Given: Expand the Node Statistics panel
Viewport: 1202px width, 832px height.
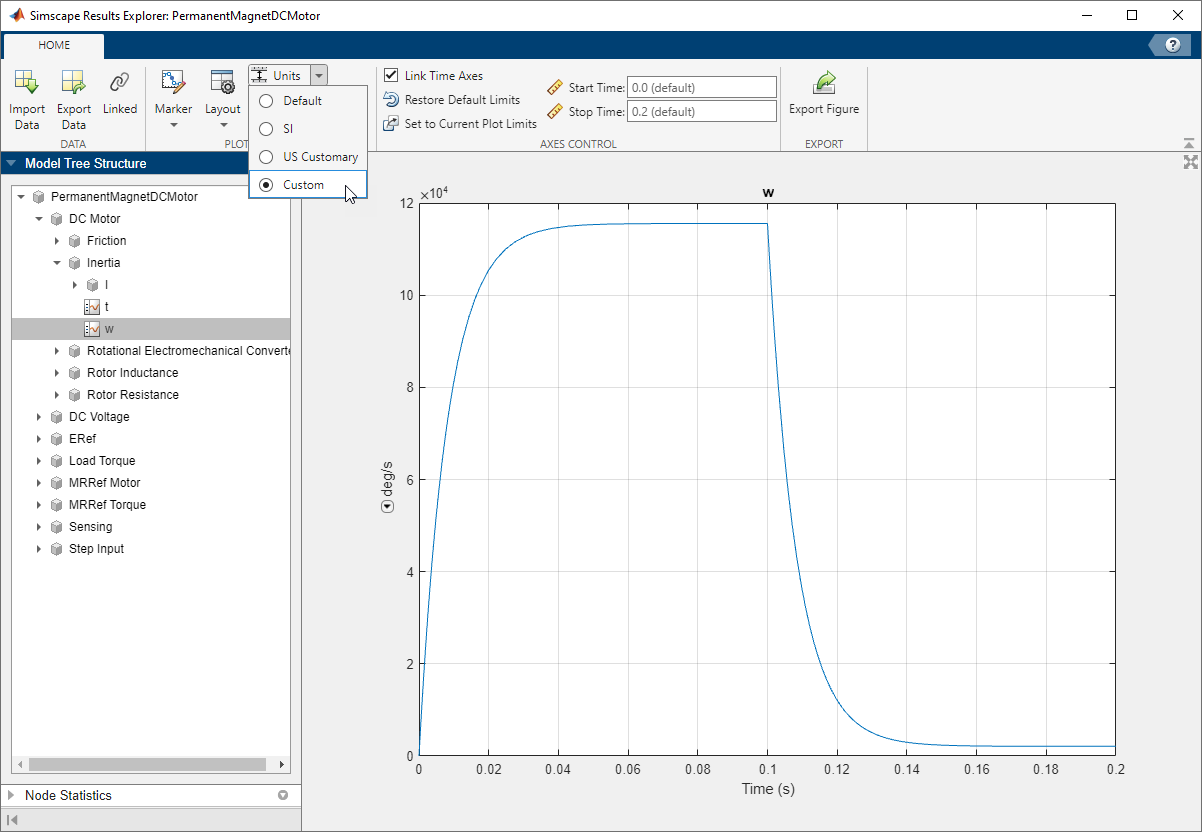Looking at the screenshot, I should [12, 796].
